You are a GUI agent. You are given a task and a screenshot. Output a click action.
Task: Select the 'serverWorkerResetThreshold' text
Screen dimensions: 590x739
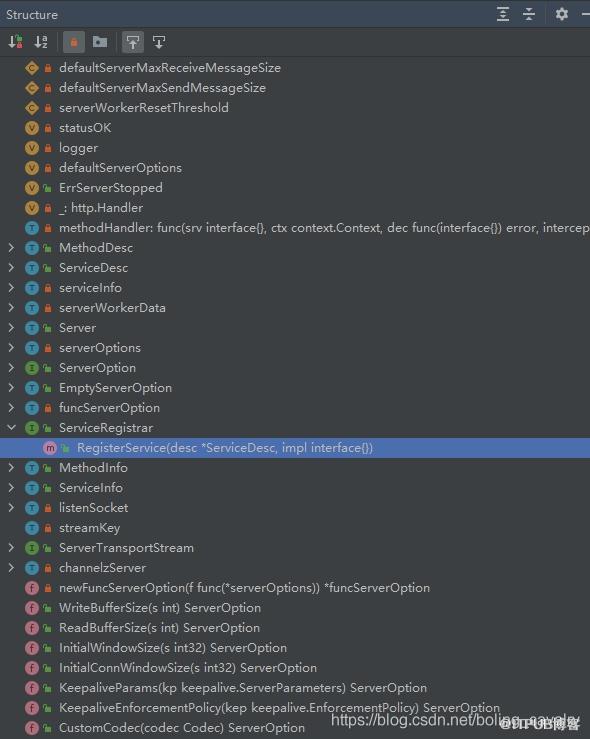144,108
